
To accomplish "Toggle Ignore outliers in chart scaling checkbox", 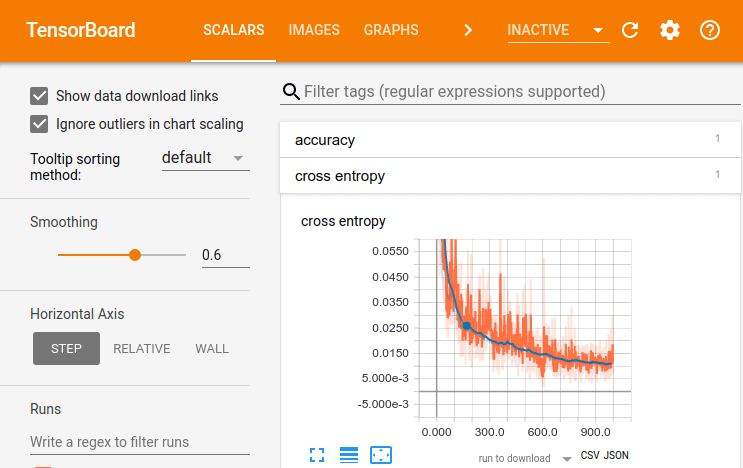I will tap(39, 124).
